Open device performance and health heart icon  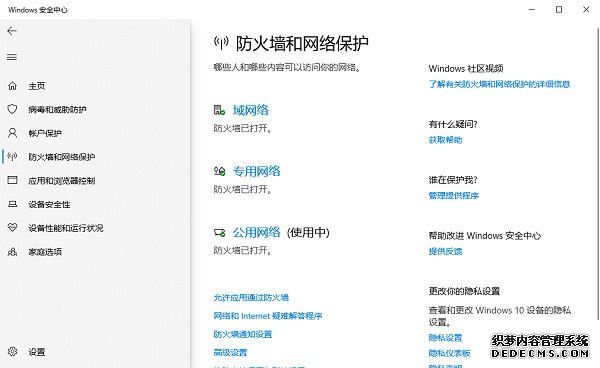[12, 228]
